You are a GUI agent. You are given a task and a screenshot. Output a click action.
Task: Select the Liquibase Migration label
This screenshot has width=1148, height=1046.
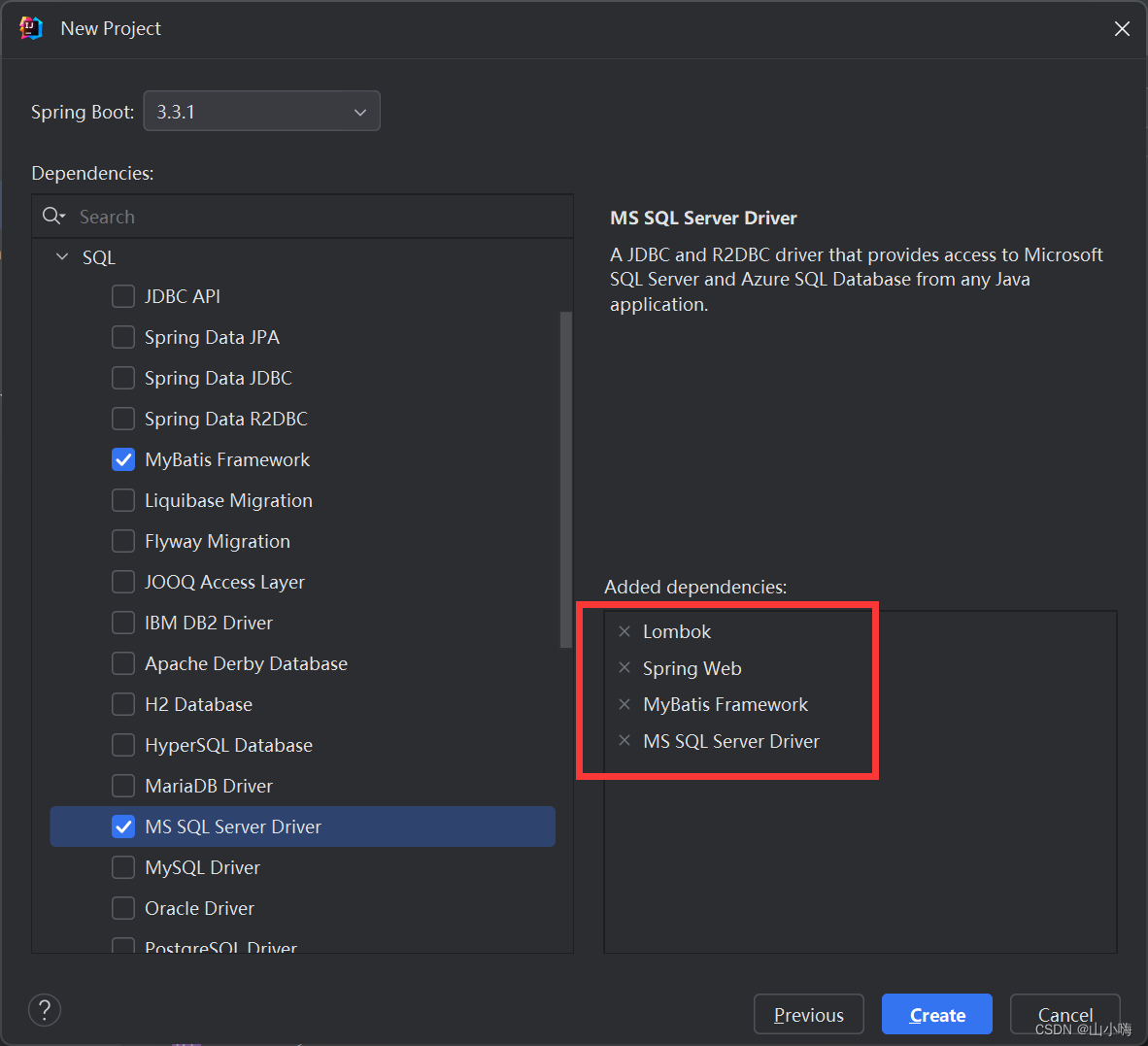click(x=228, y=501)
